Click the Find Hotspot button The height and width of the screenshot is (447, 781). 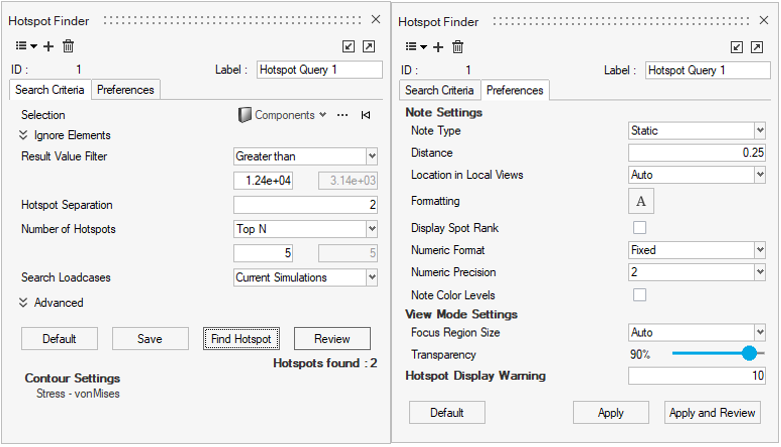(240, 339)
